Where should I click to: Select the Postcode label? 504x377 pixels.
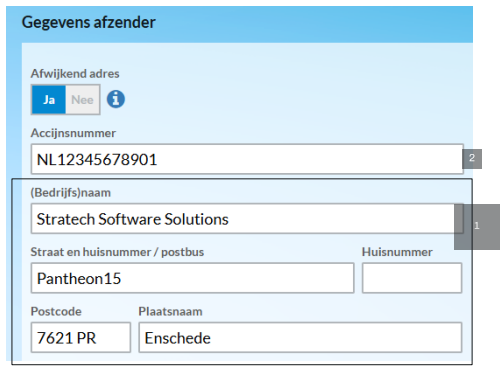[56, 311]
